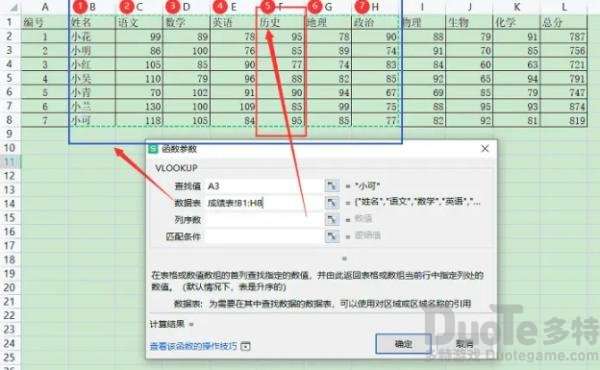Close the 函数参数 dialog with X
600x370 pixels.
click(485, 148)
